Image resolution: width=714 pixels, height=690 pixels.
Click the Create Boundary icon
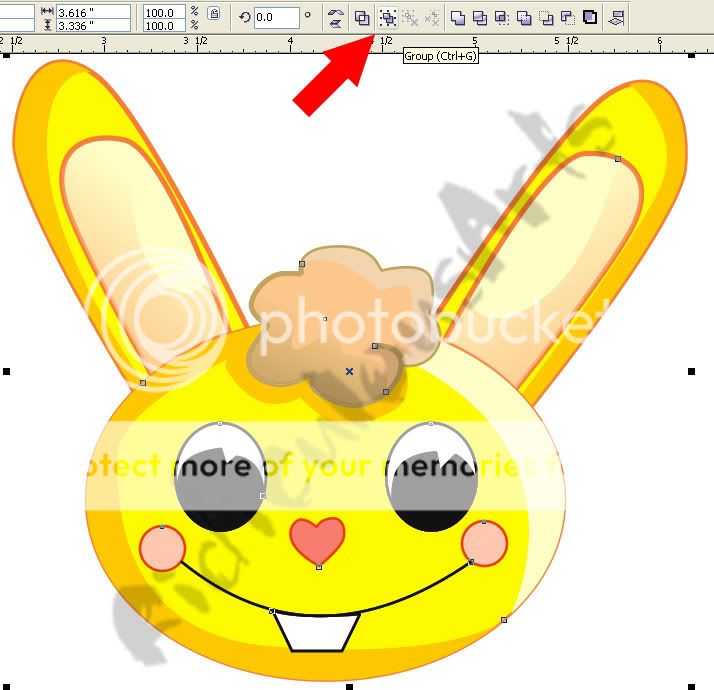[x=590, y=17]
